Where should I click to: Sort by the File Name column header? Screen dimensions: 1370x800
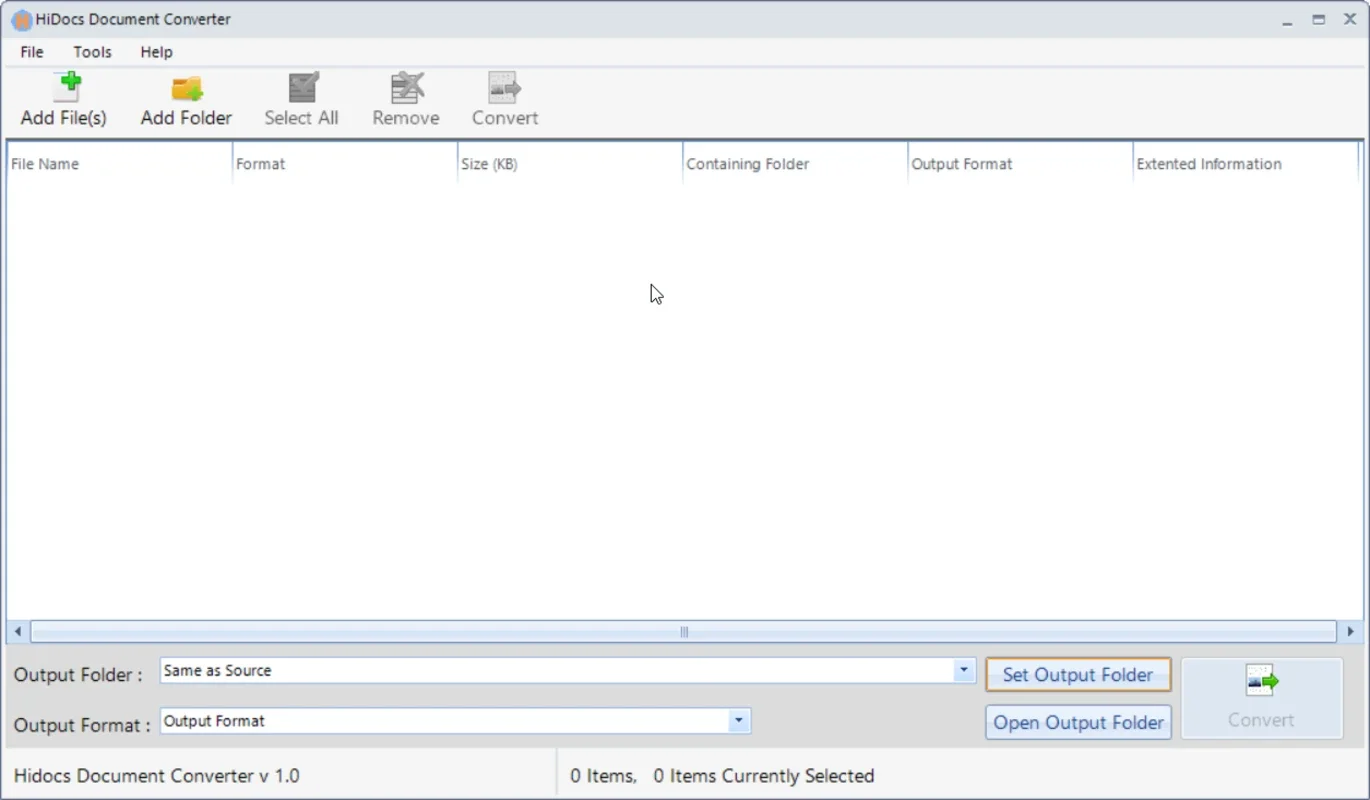click(119, 164)
